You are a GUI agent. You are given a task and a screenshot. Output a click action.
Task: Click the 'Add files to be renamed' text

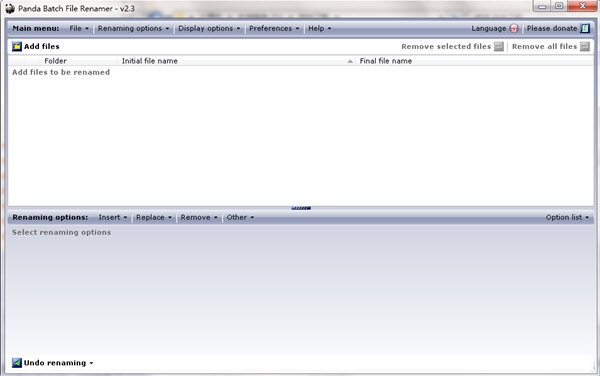[x=61, y=72]
